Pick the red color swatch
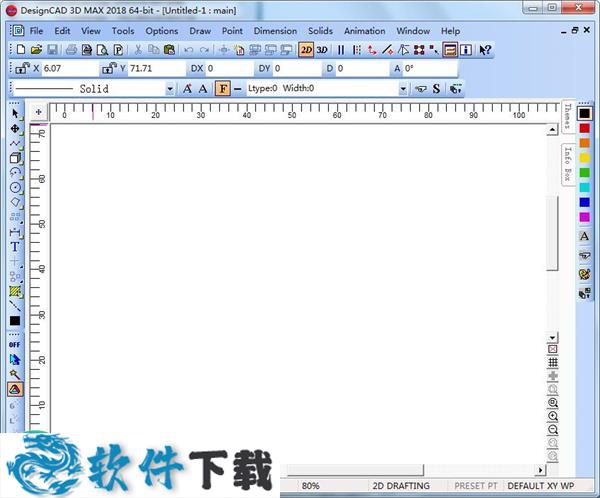 click(x=584, y=128)
